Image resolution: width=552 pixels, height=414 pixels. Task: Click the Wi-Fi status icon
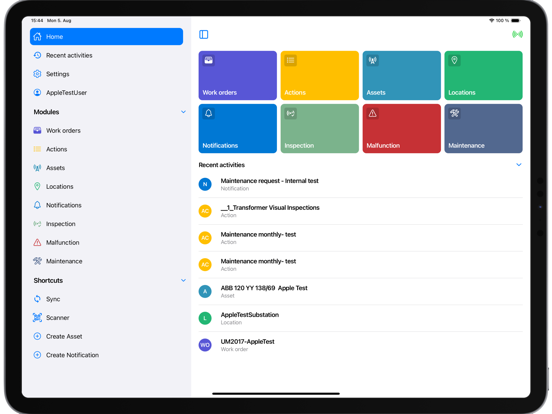pyautogui.click(x=491, y=20)
